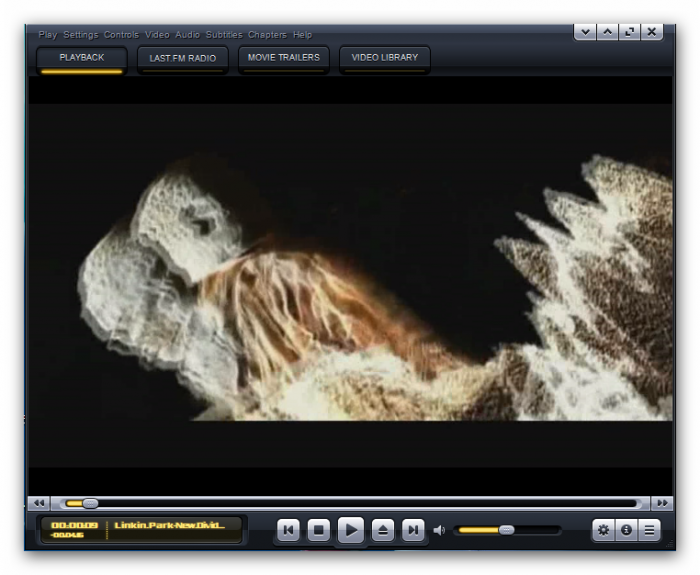Image resolution: width=700 pixels, height=575 pixels.
Task: Rewind using the double-left arrow button
Action: (x=39, y=504)
